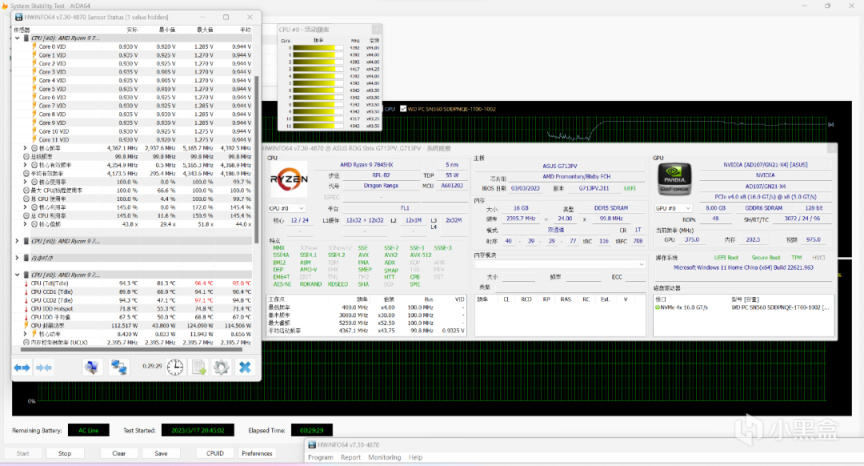Screen dimensions: 864x466
Task: Click the Stop button in AIDA64
Action: 65,453
